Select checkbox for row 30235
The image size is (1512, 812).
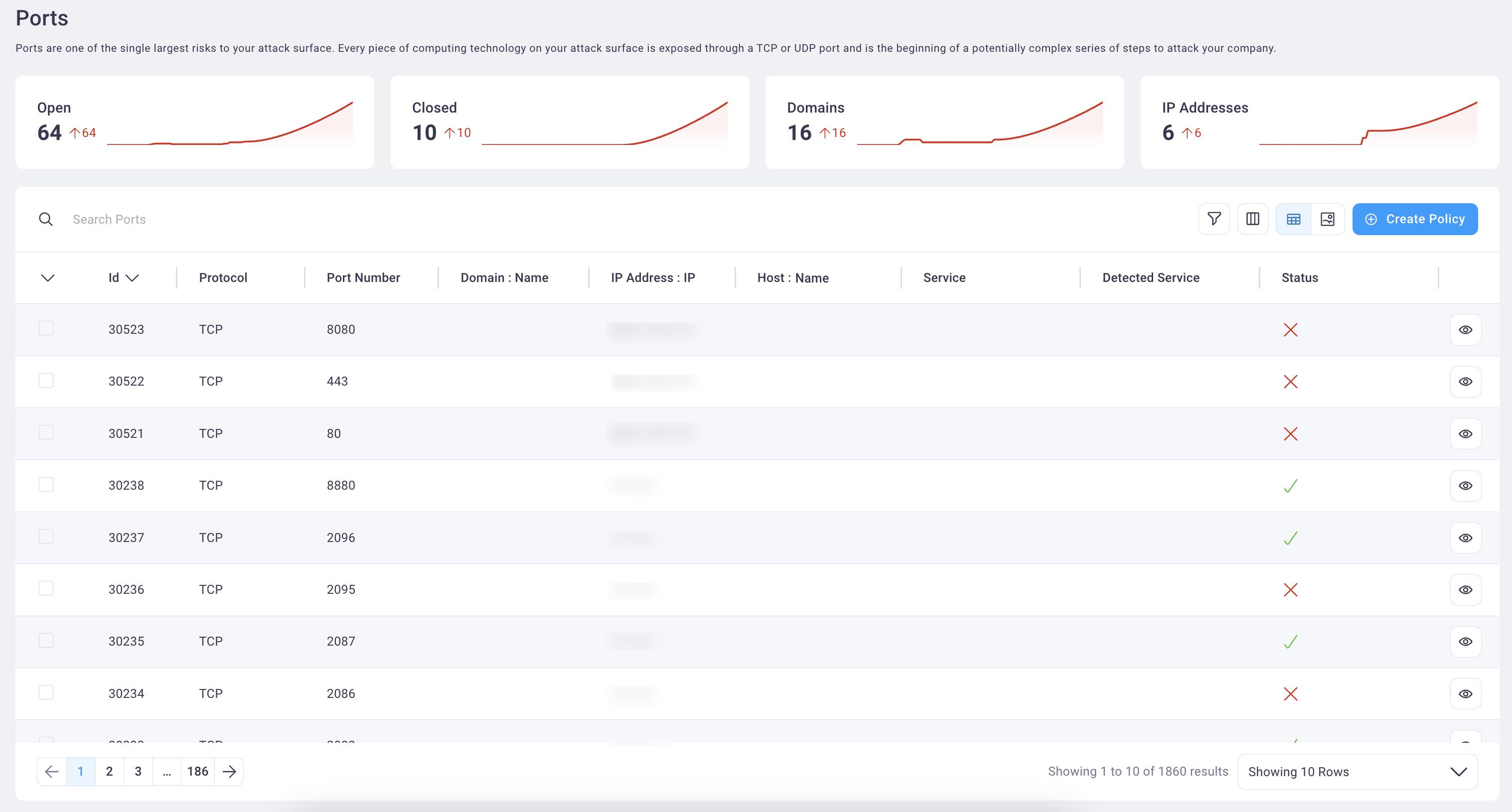click(x=46, y=640)
